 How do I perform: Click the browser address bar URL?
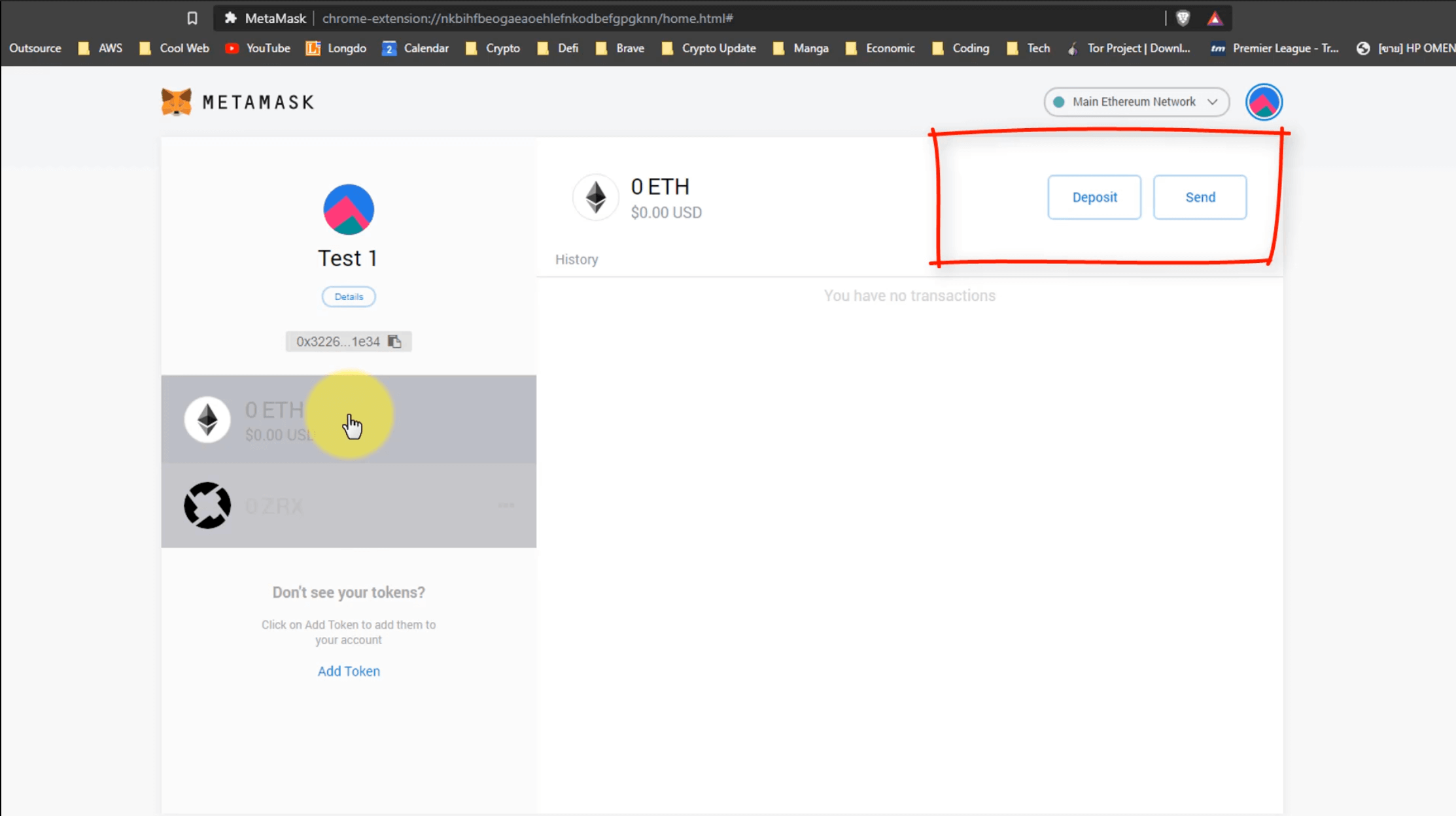[527, 18]
